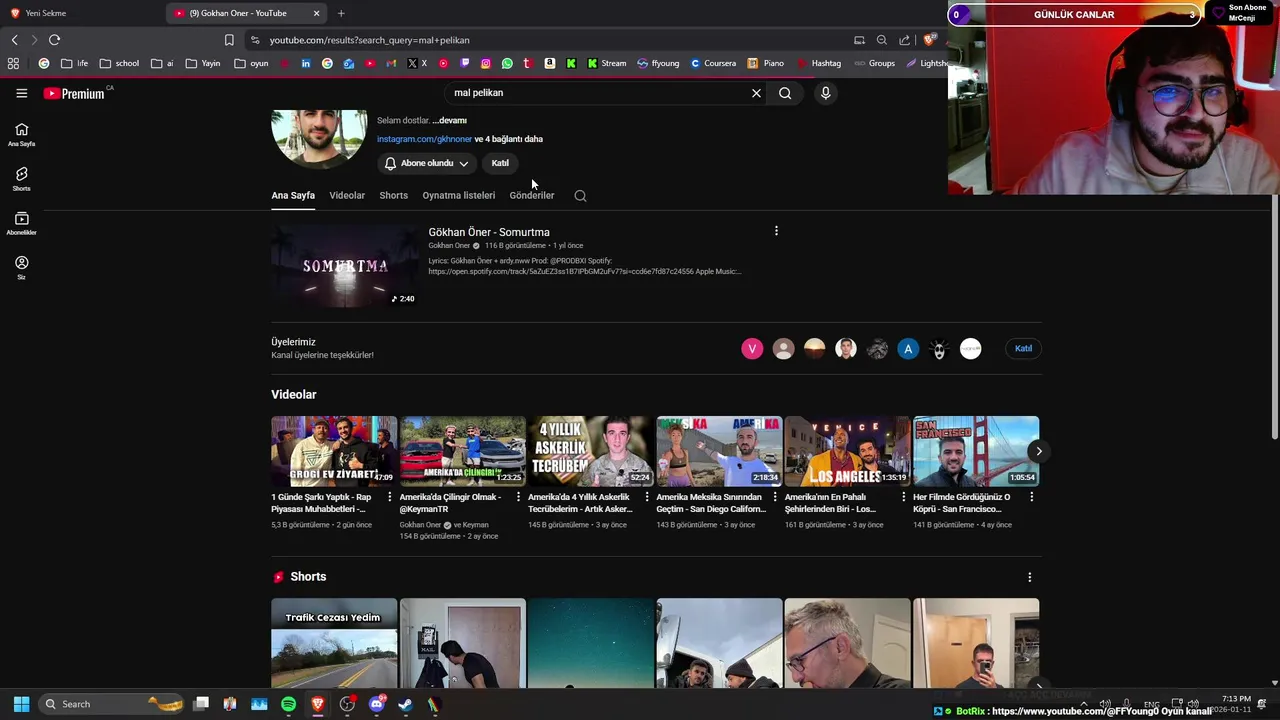Open the oyun bookmarks folder

[252, 63]
